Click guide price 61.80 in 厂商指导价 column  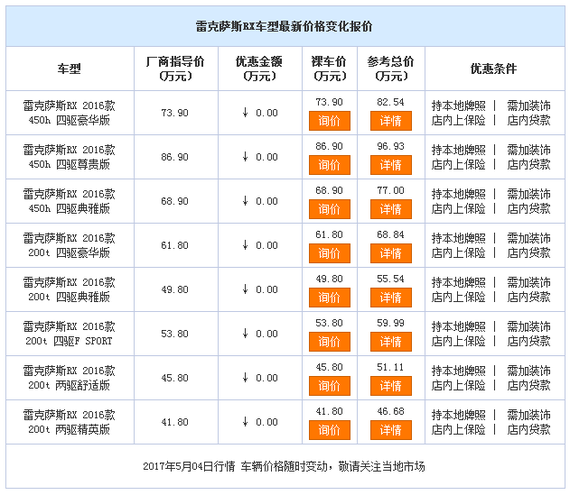pos(175,246)
